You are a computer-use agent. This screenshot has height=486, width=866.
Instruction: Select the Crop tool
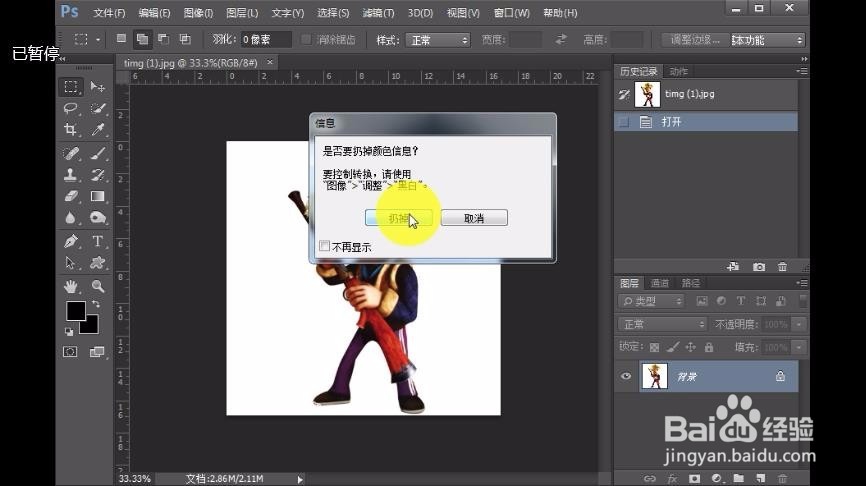(71, 129)
